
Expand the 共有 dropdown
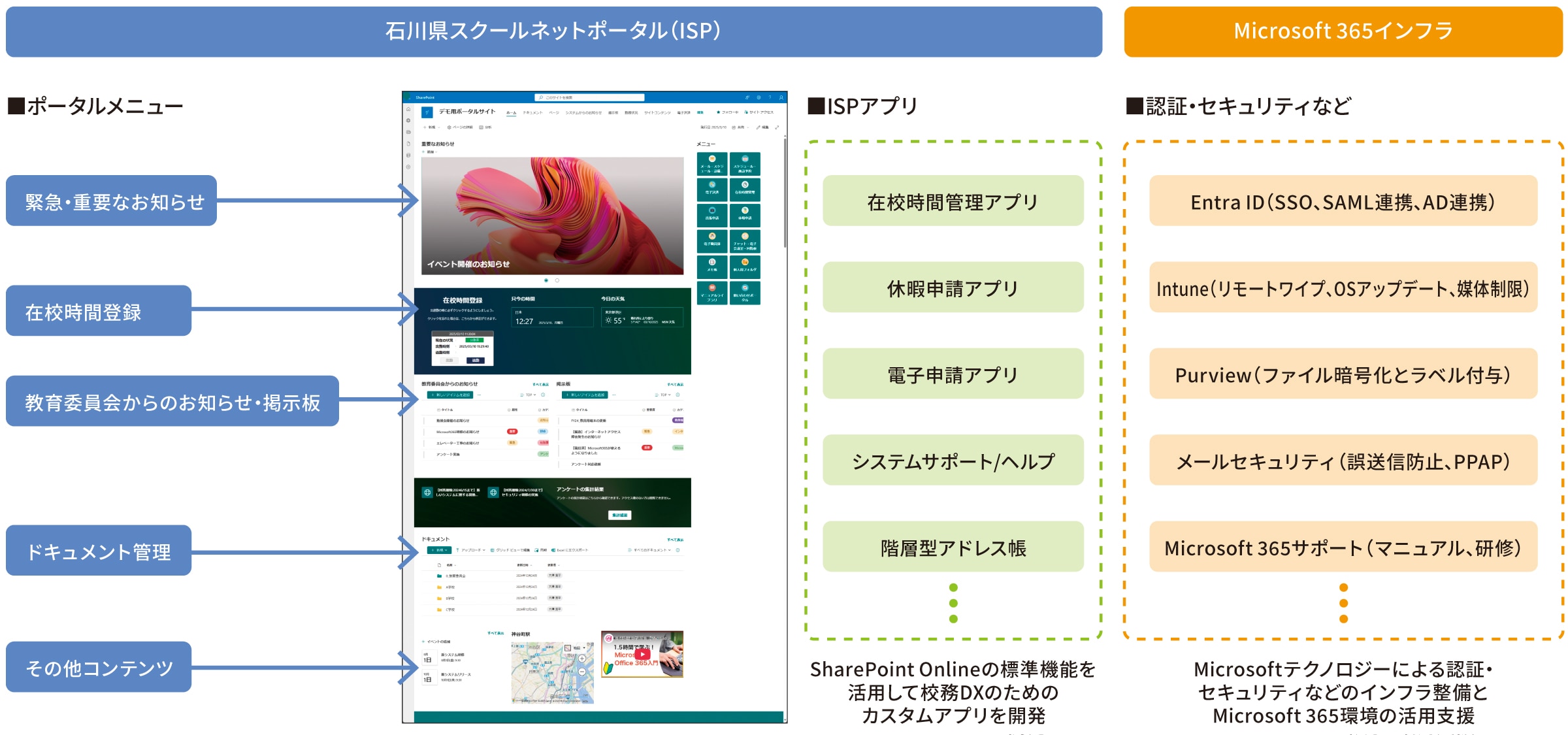coord(741,127)
